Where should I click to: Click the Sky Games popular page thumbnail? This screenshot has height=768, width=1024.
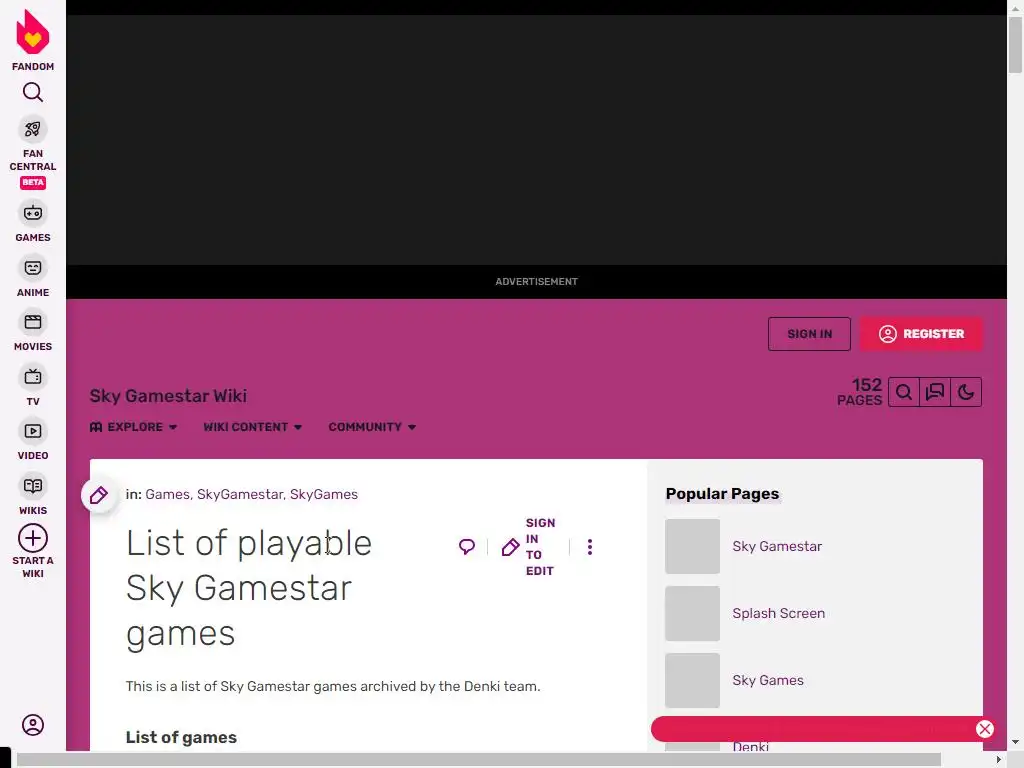pyautogui.click(x=692, y=680)
